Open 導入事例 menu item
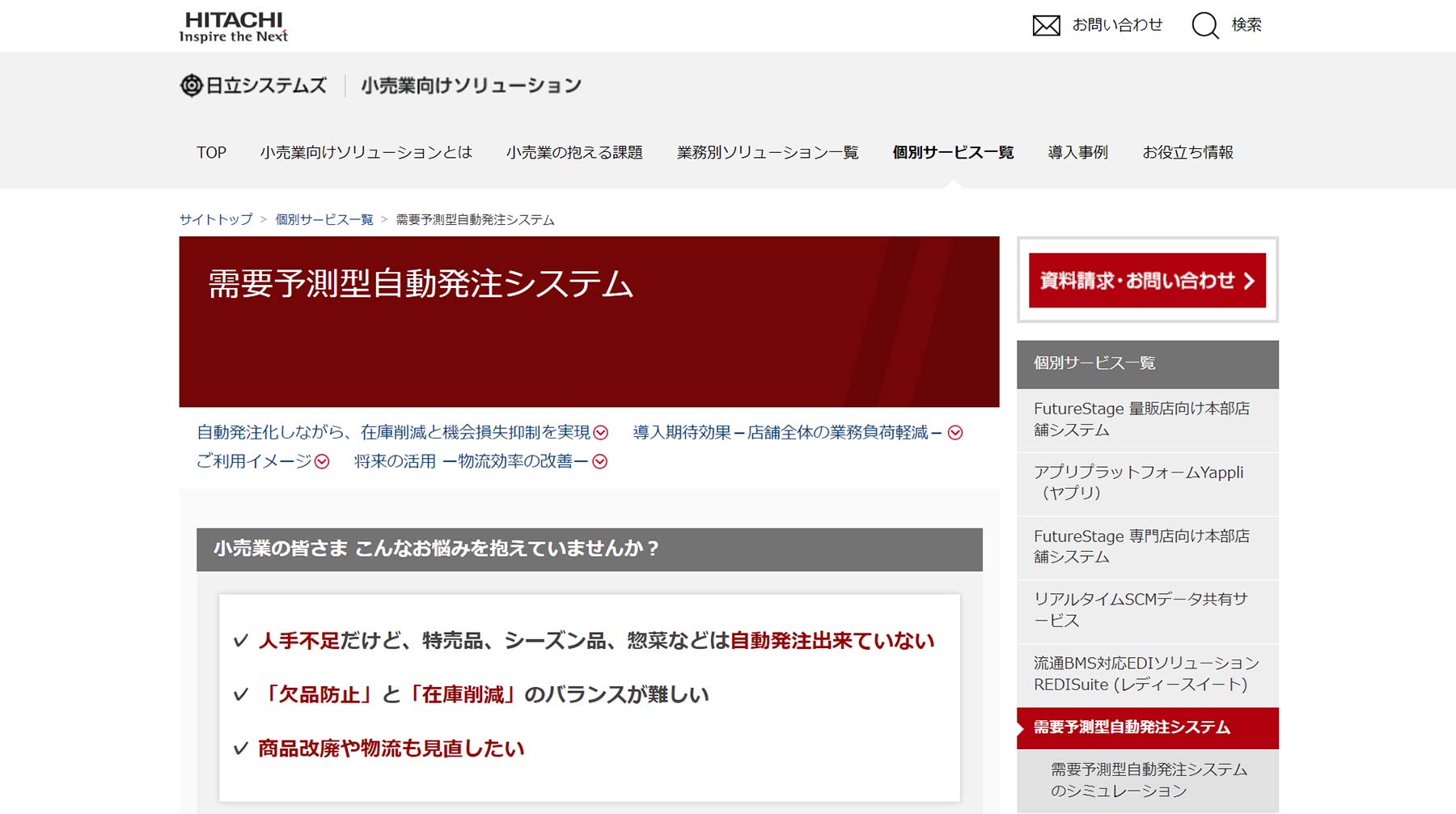The width and height of the screenshot is (1456, 814). tap(1077, 152)
